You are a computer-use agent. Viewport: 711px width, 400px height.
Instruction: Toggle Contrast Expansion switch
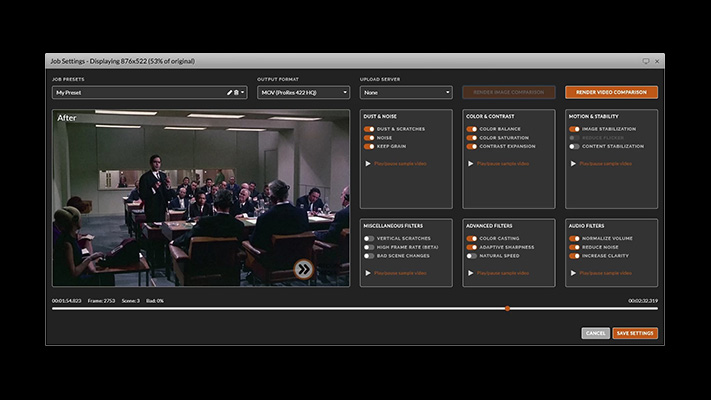click(x=472, y=146)
